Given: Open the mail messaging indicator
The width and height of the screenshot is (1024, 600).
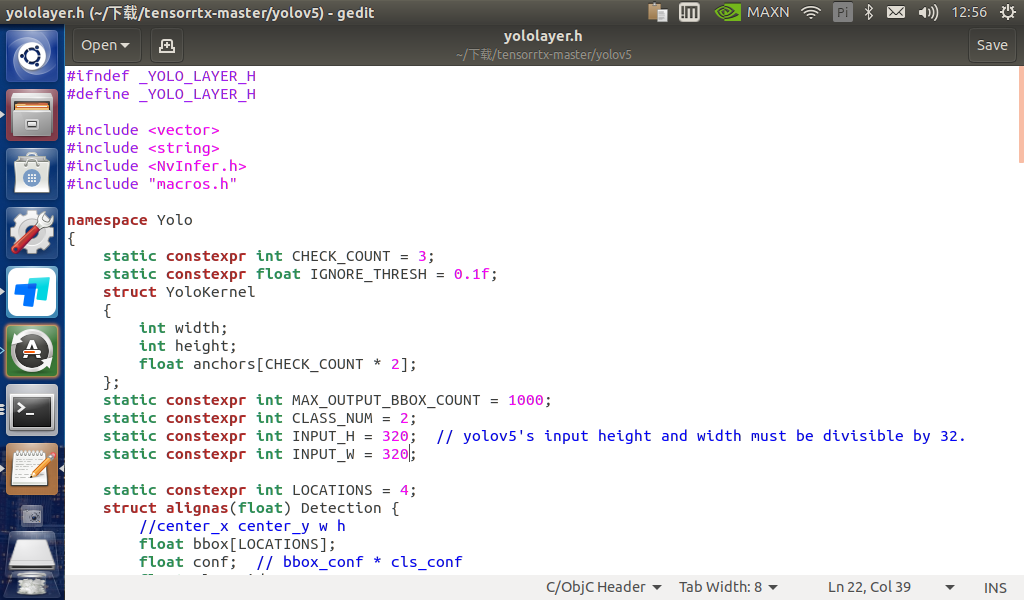Looking at the screenshot, I should click(896, 12).
